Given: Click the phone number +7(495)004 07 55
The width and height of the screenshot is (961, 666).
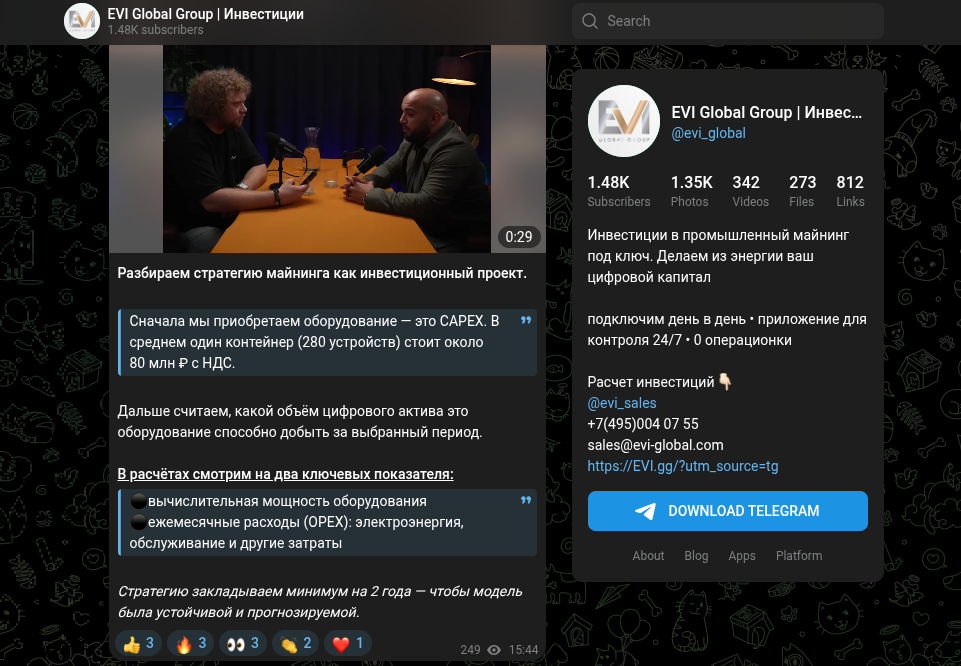Looking at the screenshot, I should [643, 424].
